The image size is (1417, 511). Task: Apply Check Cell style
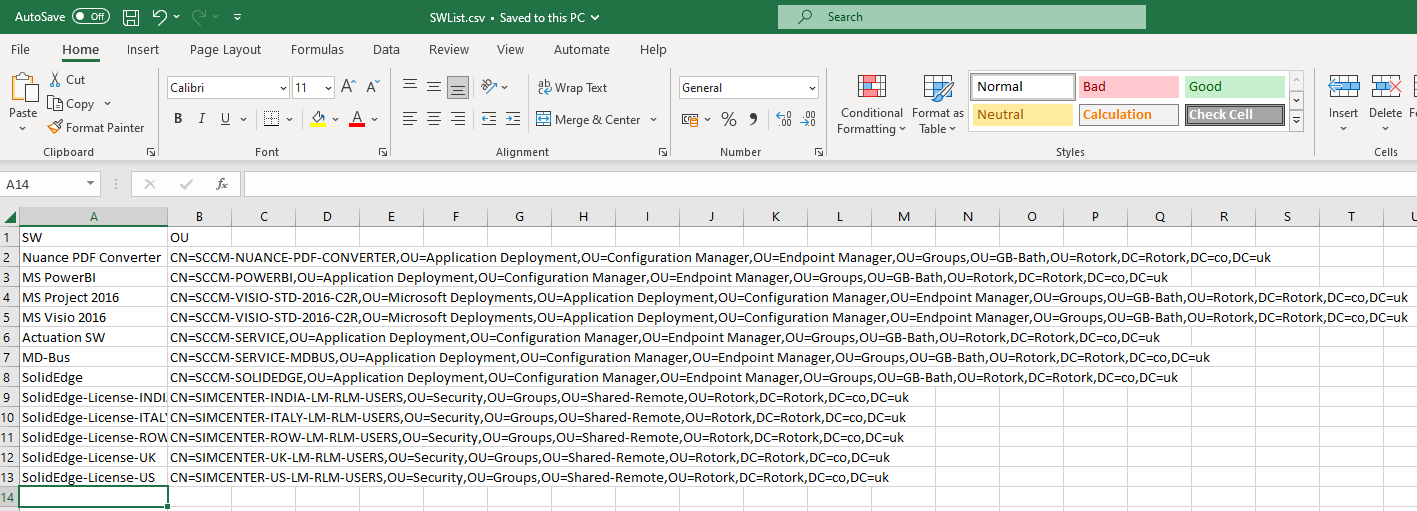point(1235,115)
